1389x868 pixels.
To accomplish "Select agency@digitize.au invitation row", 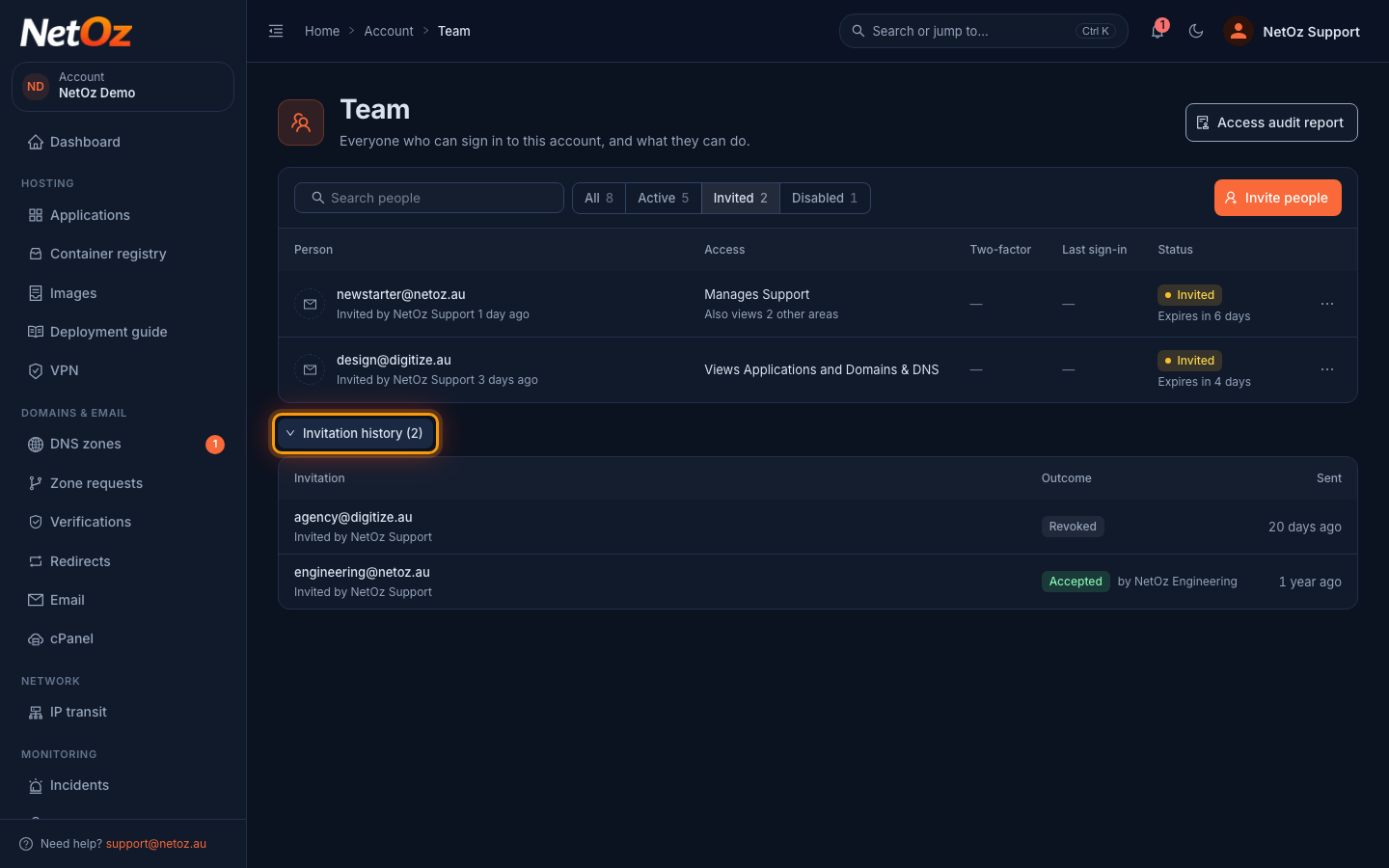I will (x=818, y=527).
